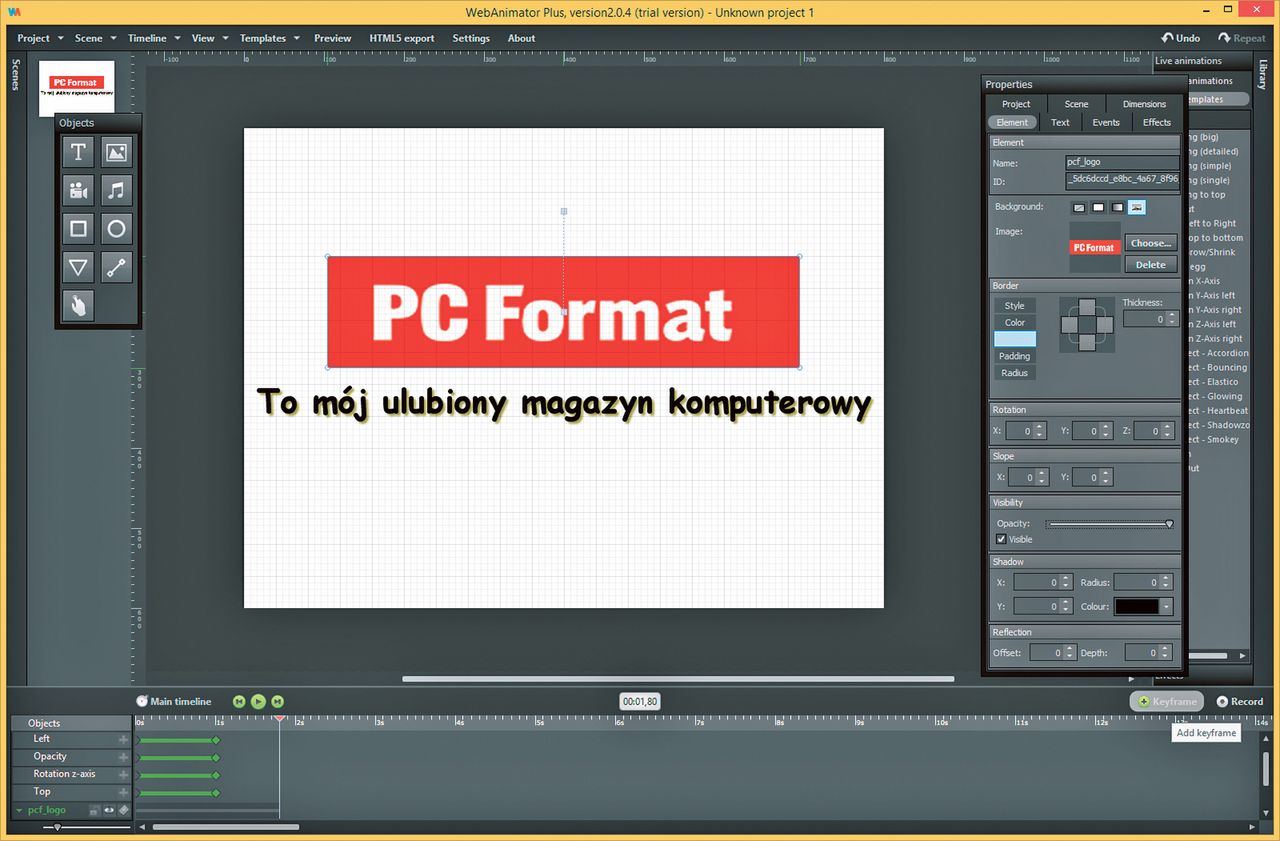Select top border side in border selector
The width and height of the screenshot is (1280, 841).
(x=1087, y=306)
